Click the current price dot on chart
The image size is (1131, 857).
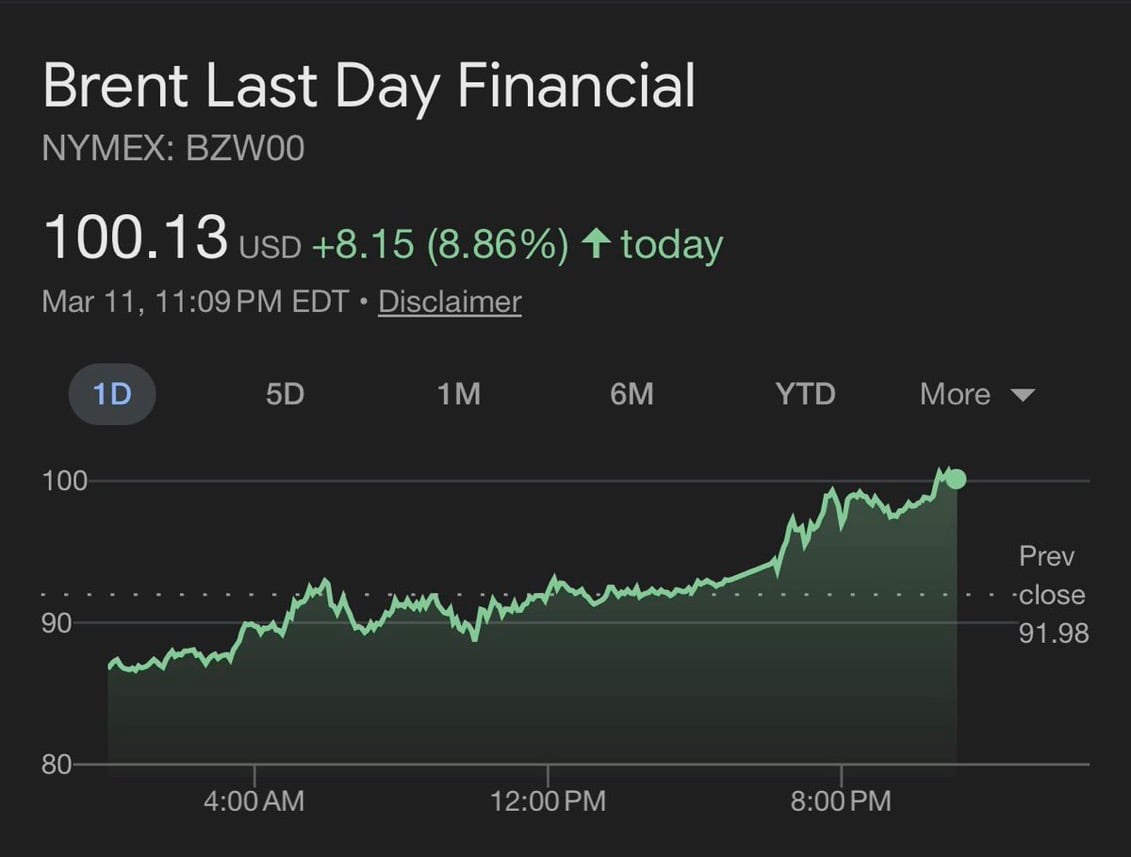[956, 479]
